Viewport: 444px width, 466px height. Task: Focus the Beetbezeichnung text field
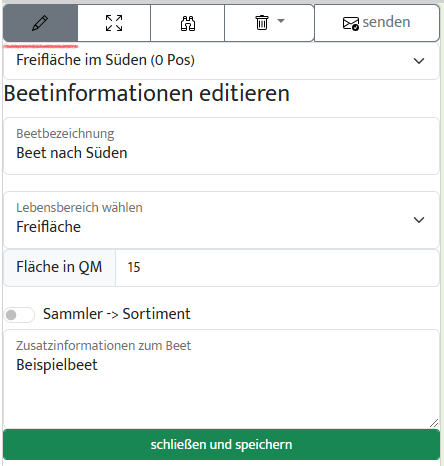click(221, 146)
